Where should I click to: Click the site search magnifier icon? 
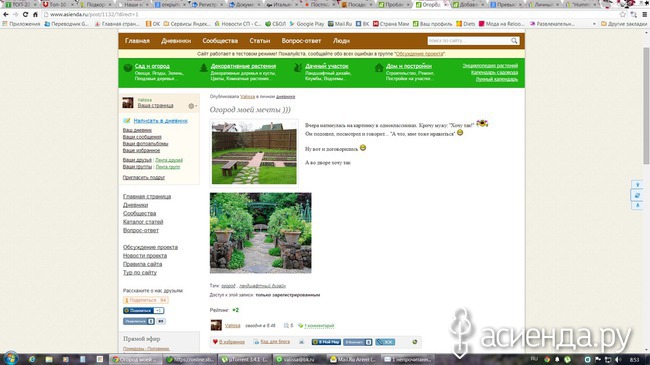(514, 41)
